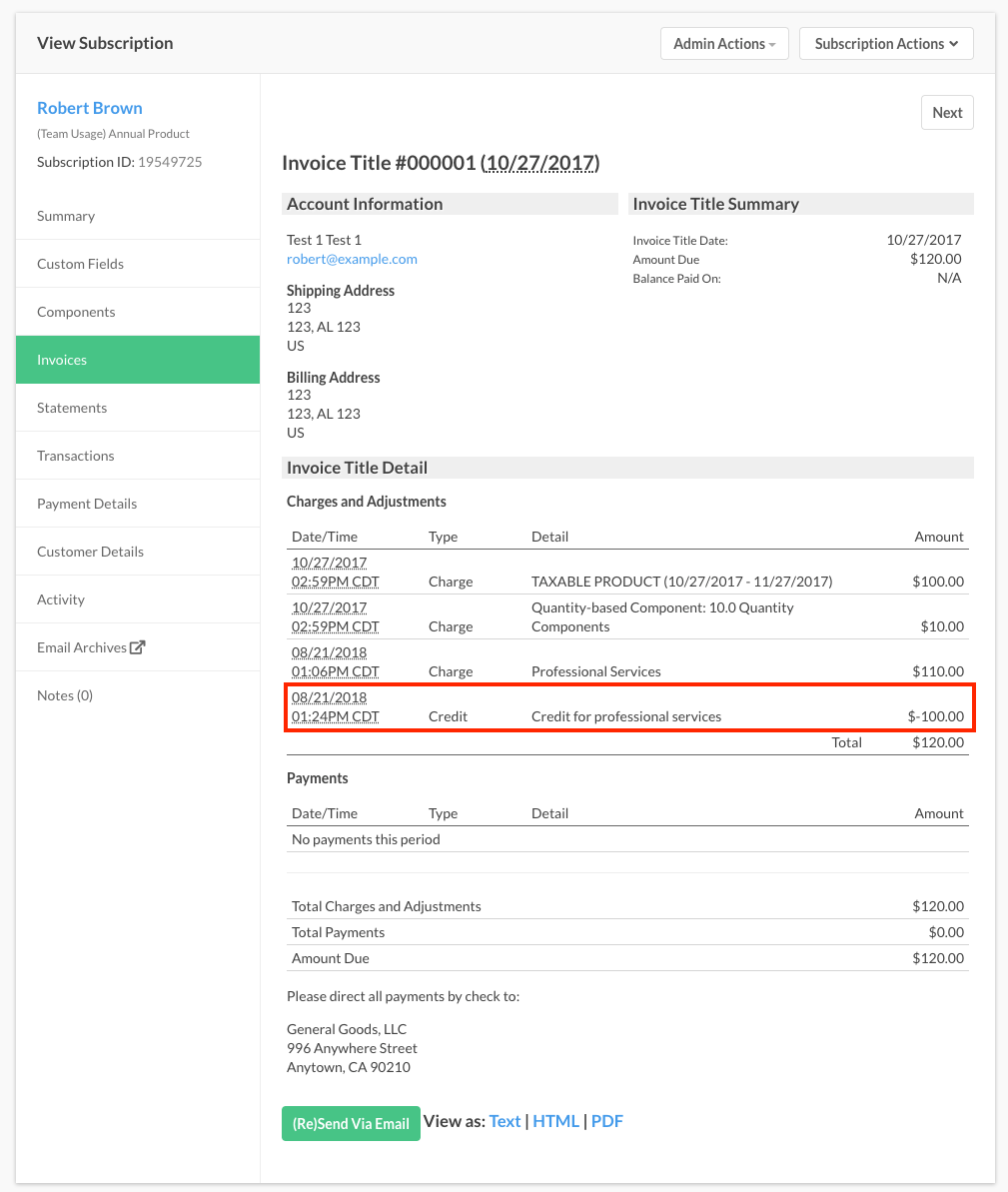This screenshot has width=1008, height=1192.
Task: Click the General Goods, LLC address line
Action: [x=347, y=1029]
